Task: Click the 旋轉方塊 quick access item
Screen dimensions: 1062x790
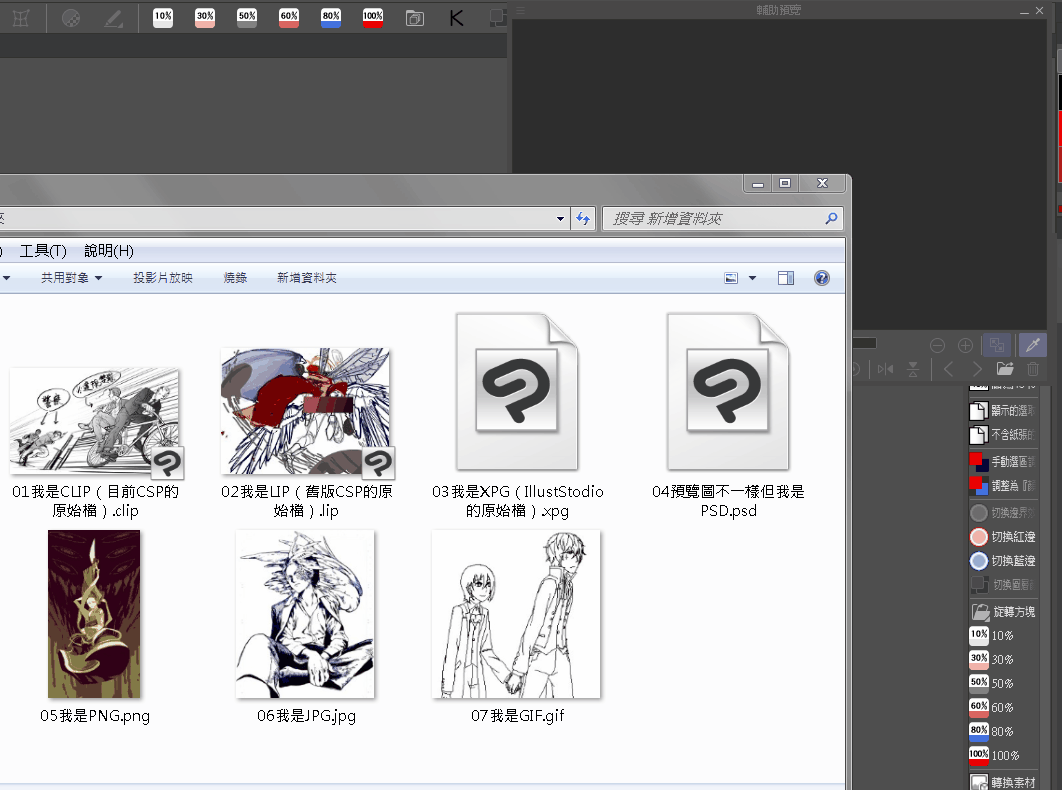Action: pos(1002,612)
